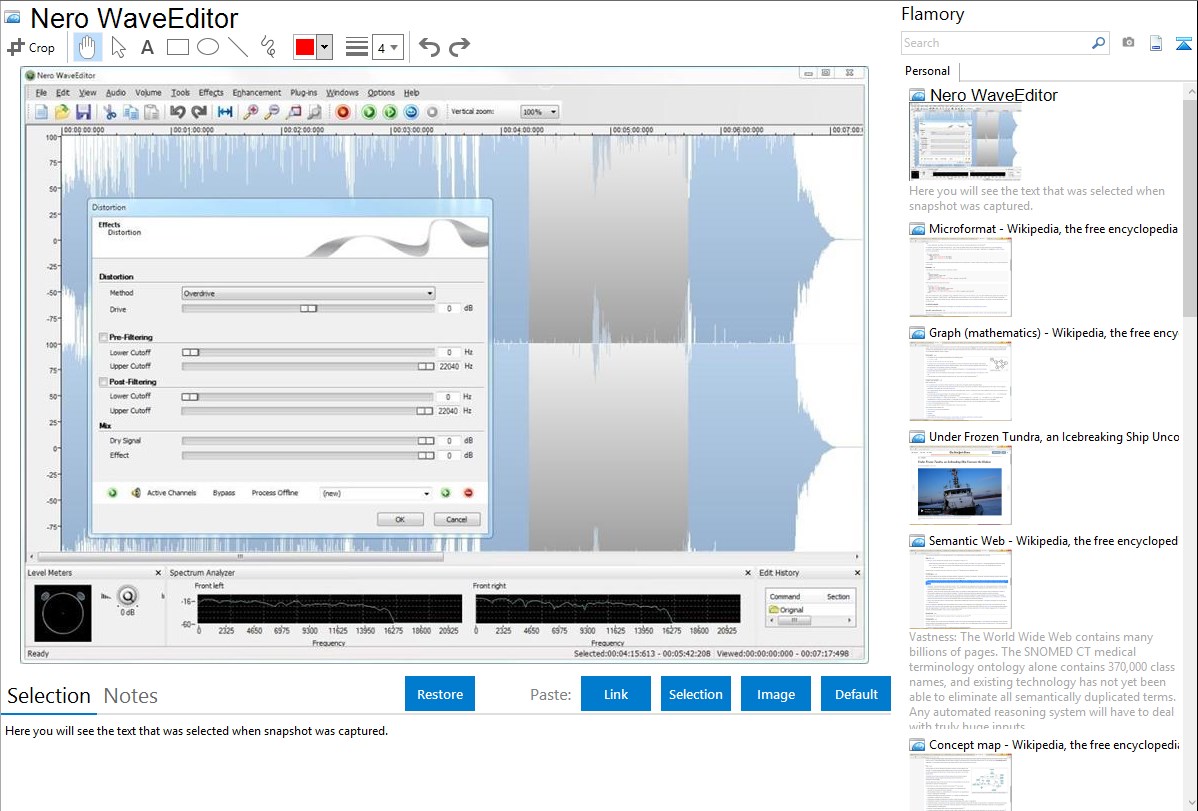The width and height of the screenshot is (1198, 811).
Task: Open the preset dropdown showing (new)
Action: coord(376,493)
